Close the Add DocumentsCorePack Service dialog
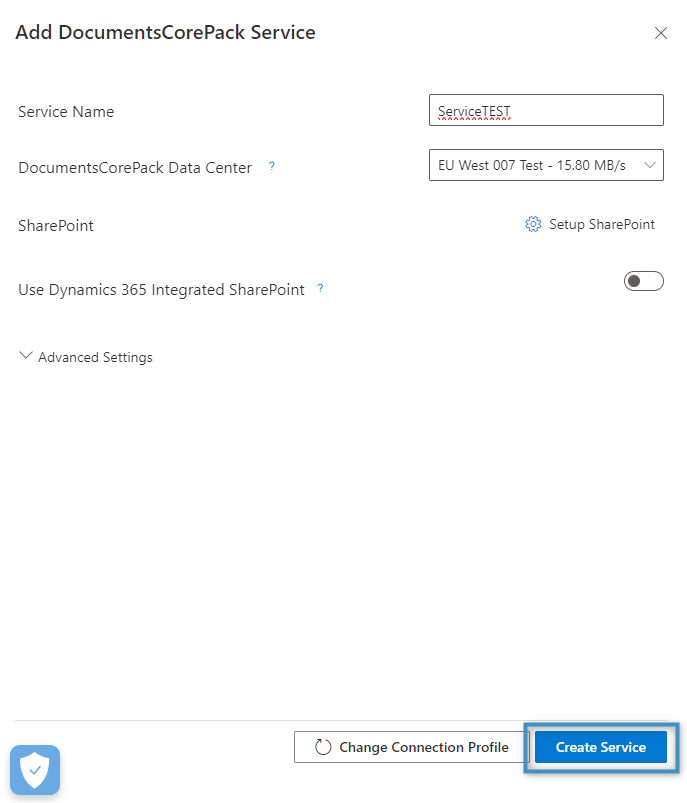The image size is (687, 803). coord(661,33)
